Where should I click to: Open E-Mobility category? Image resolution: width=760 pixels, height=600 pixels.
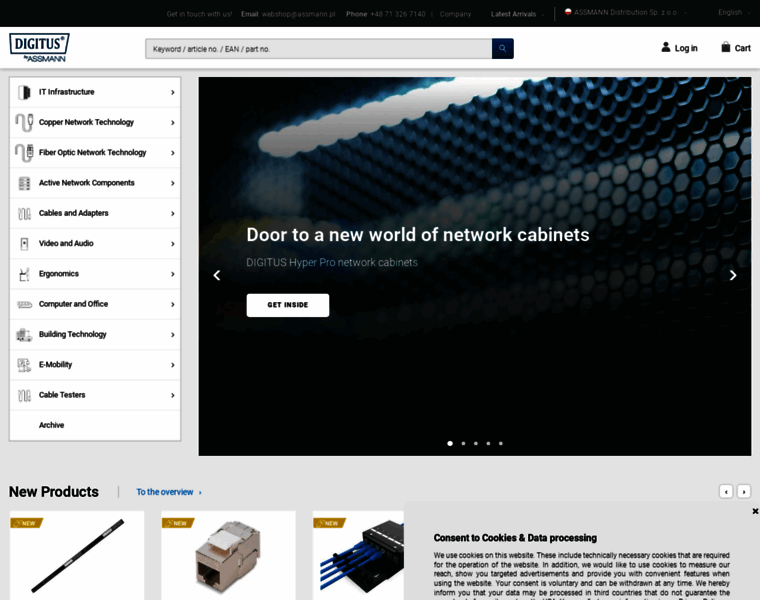click(95, 365)
